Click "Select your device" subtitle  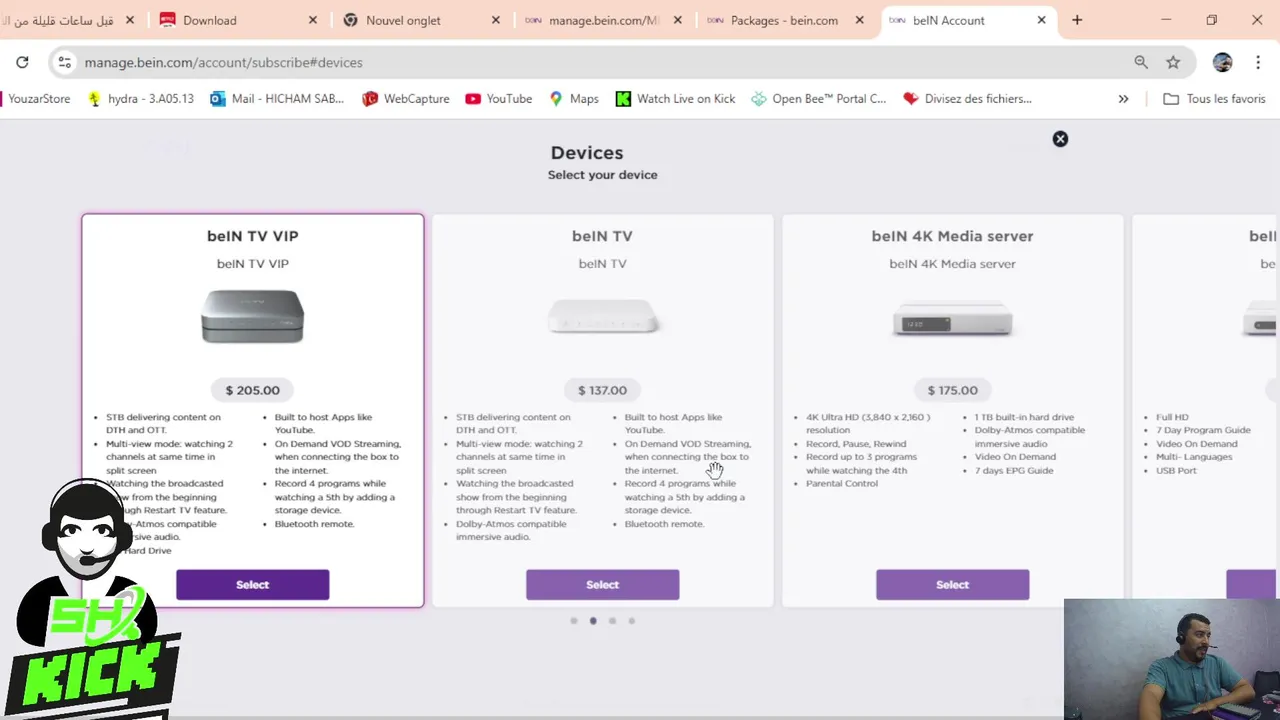602,175
